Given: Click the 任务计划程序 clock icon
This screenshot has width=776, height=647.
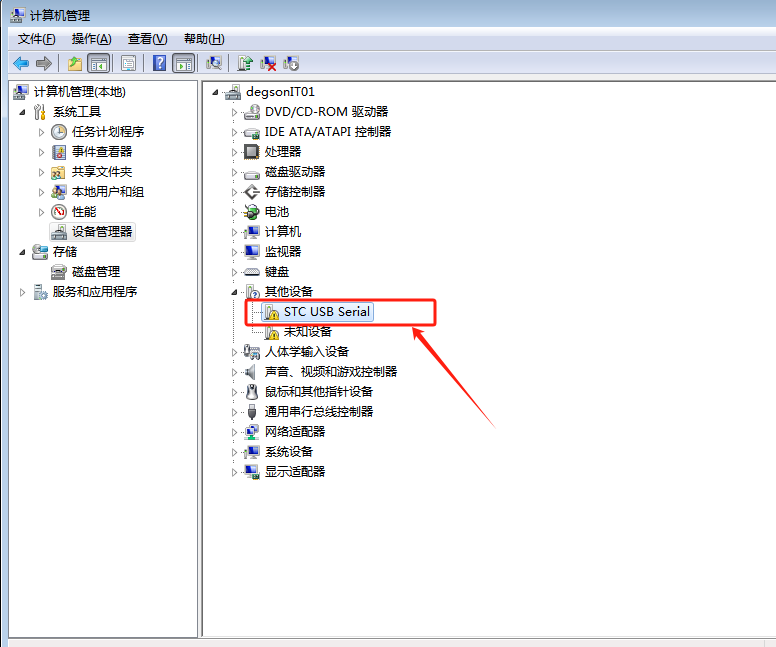Looking at the screenshot, I should pos(59,132).
